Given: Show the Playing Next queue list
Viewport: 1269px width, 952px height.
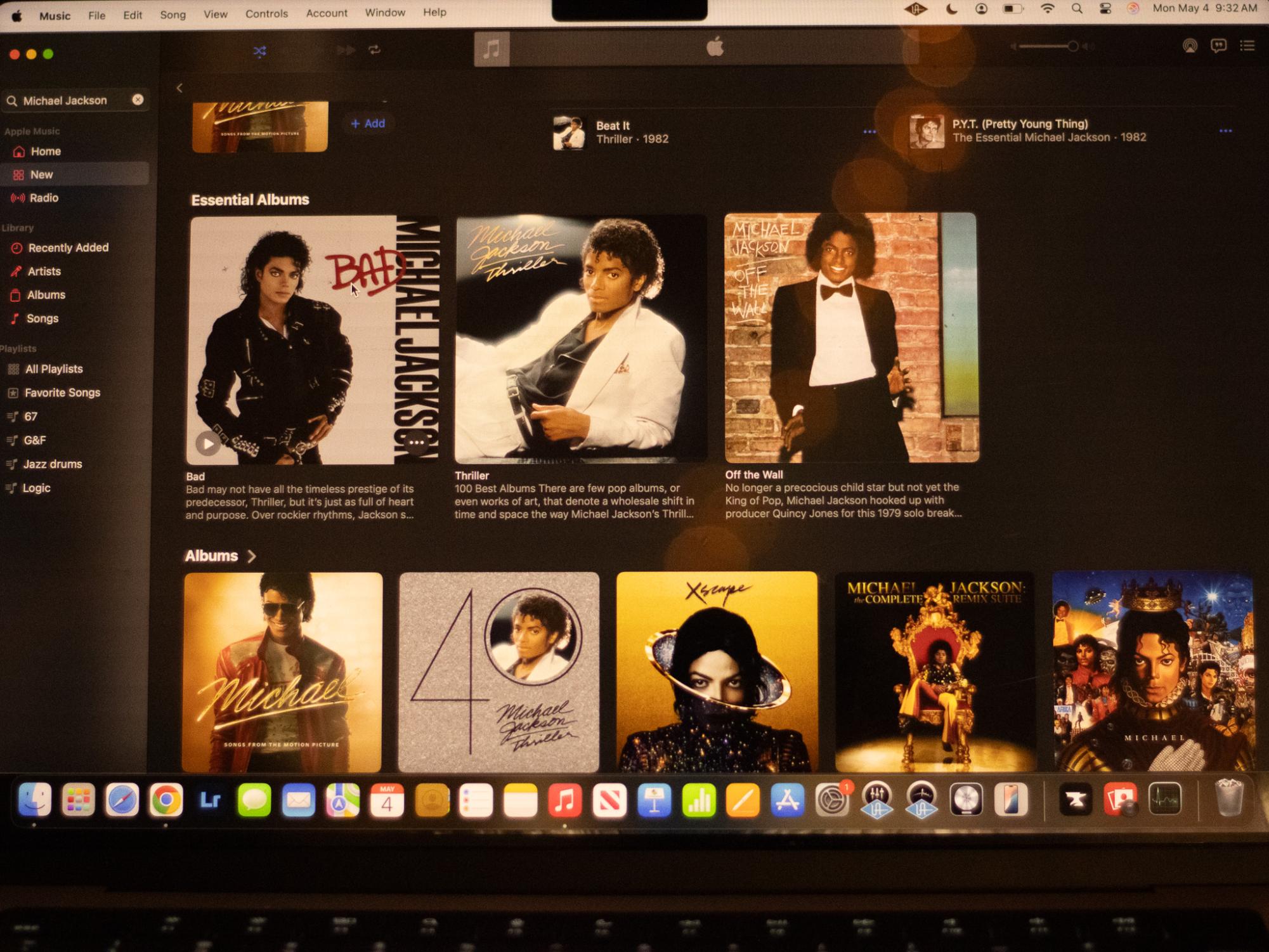Looking at the screenshot, I should [1247, 46].
